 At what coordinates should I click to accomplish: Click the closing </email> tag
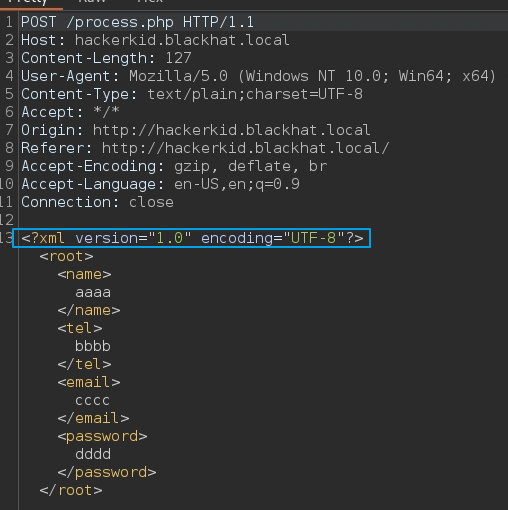click(93, 418)
